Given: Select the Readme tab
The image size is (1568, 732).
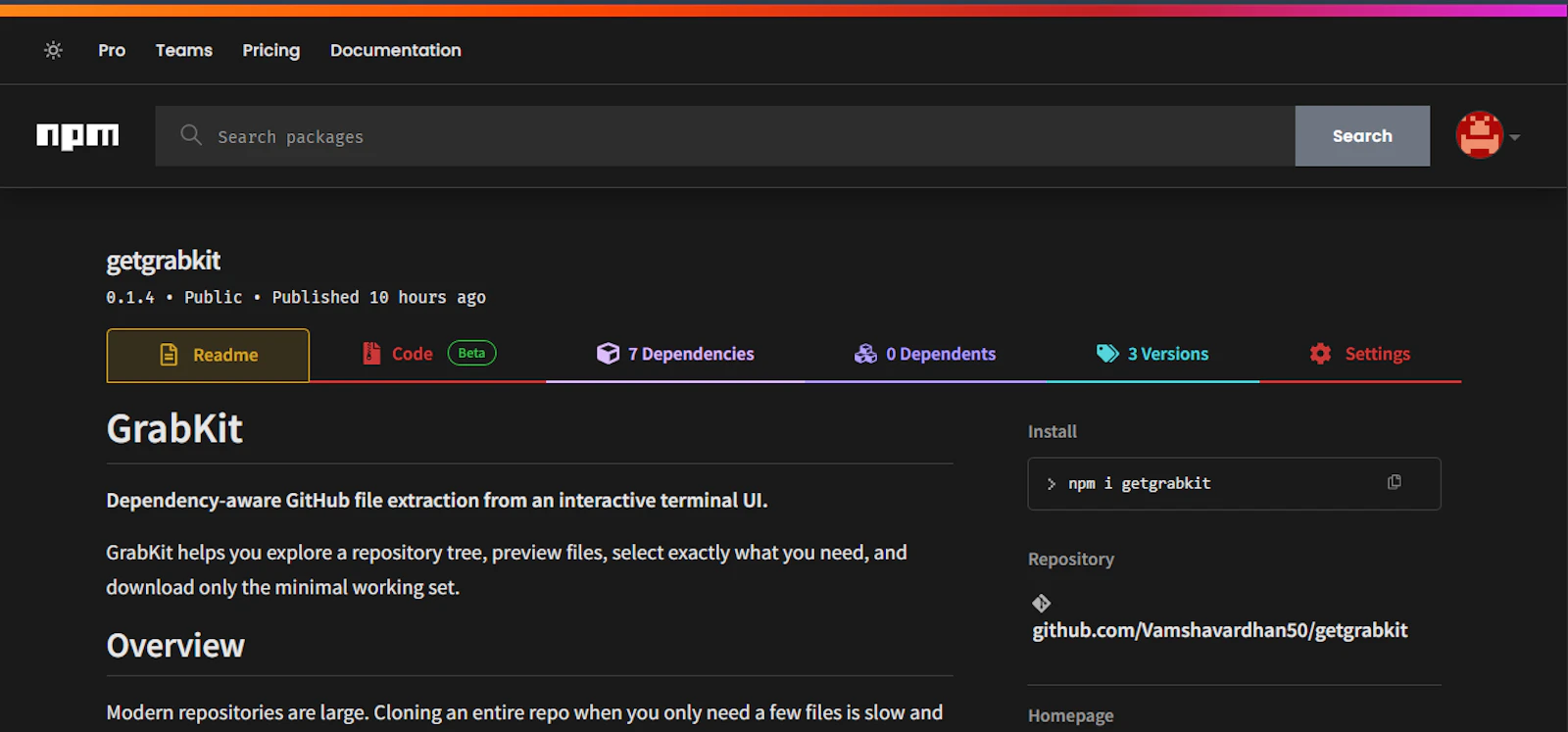Looking at the screenshot, I should pos(208,355).
